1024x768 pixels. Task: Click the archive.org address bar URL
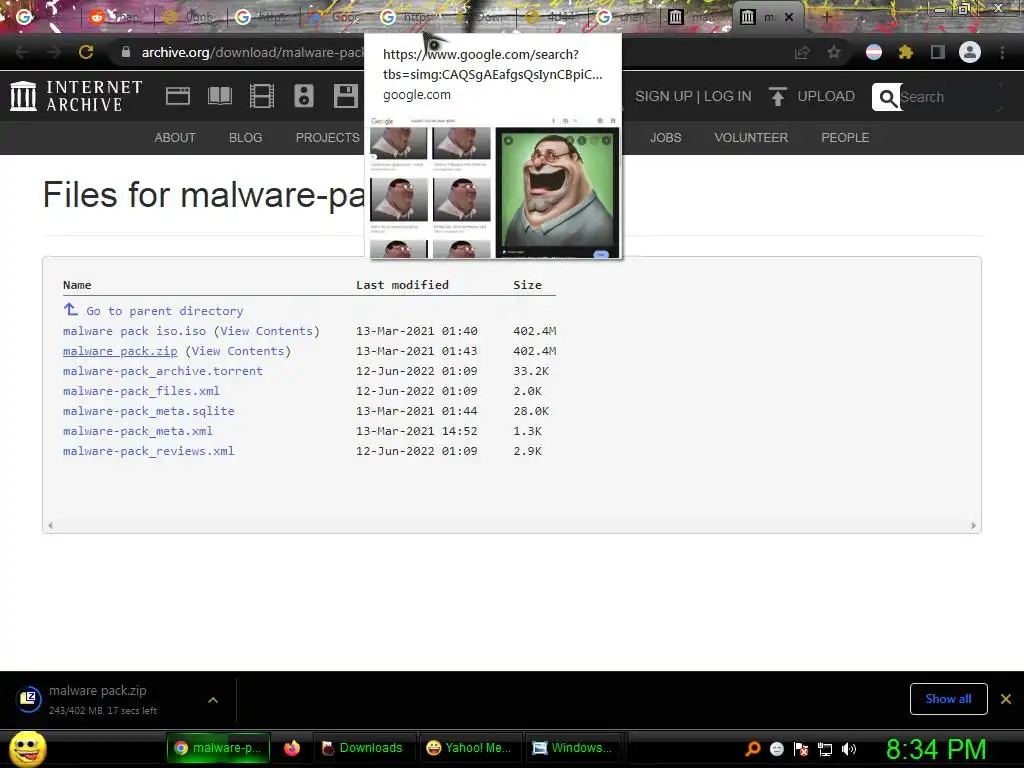[x=251, y=52]
